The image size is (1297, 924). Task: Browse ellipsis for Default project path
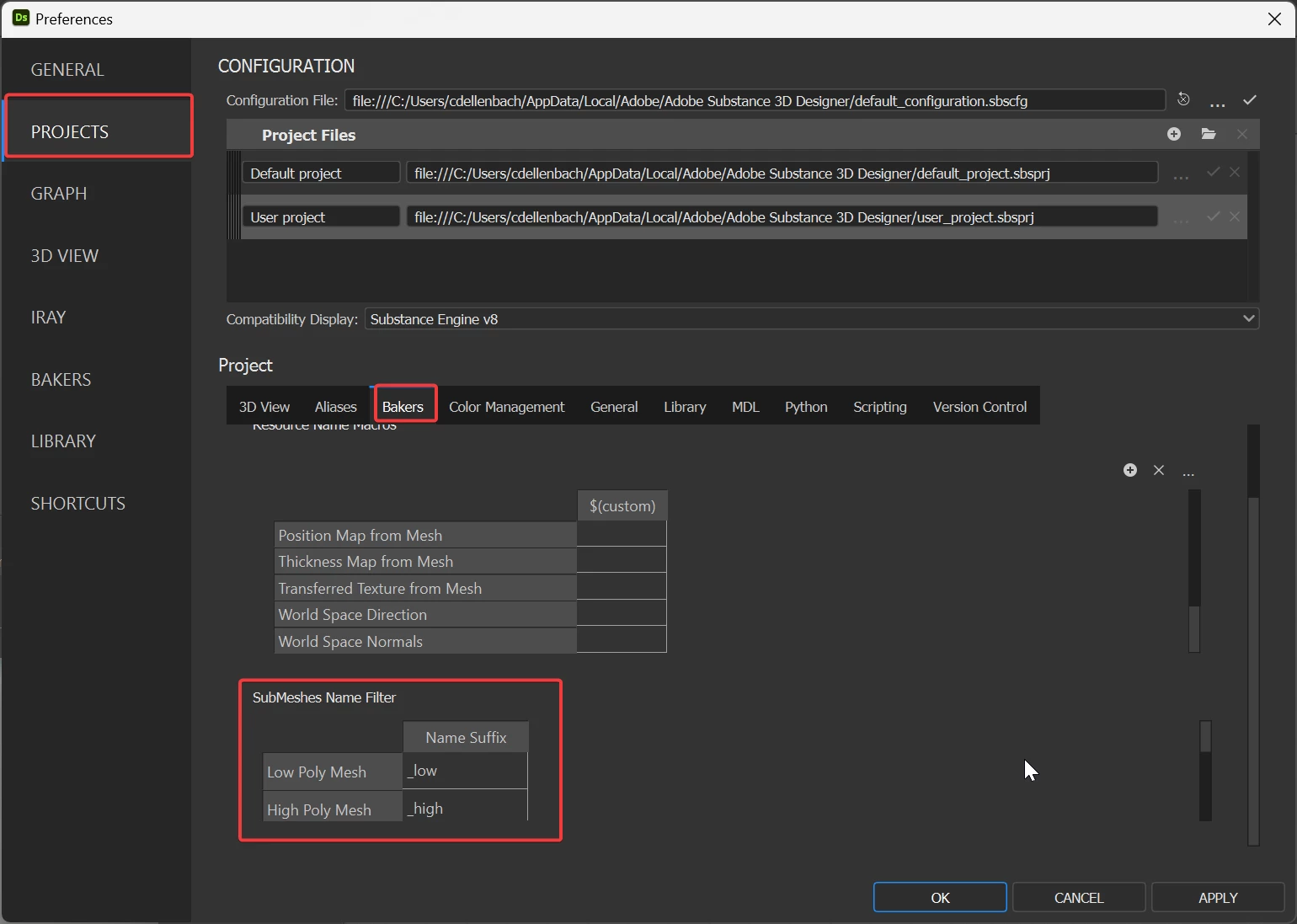tap(1181, 174)
